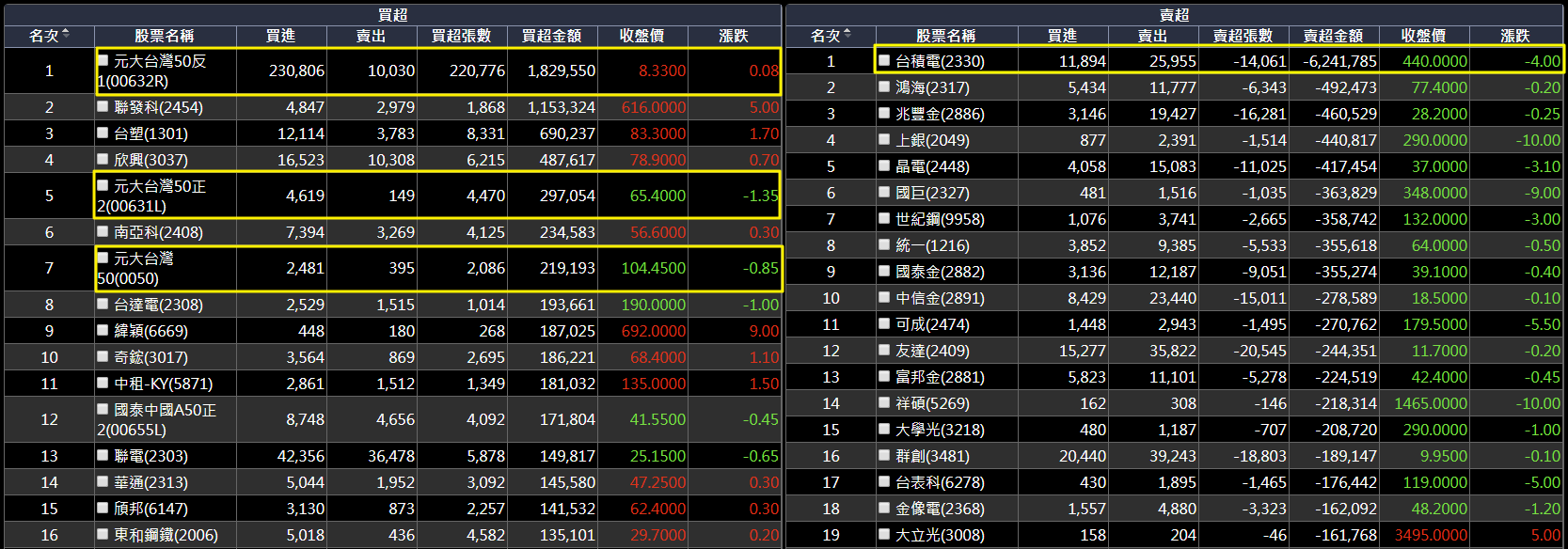Click the 230,806 buy volume cell

pyautogui.click(x=281, y=71)
